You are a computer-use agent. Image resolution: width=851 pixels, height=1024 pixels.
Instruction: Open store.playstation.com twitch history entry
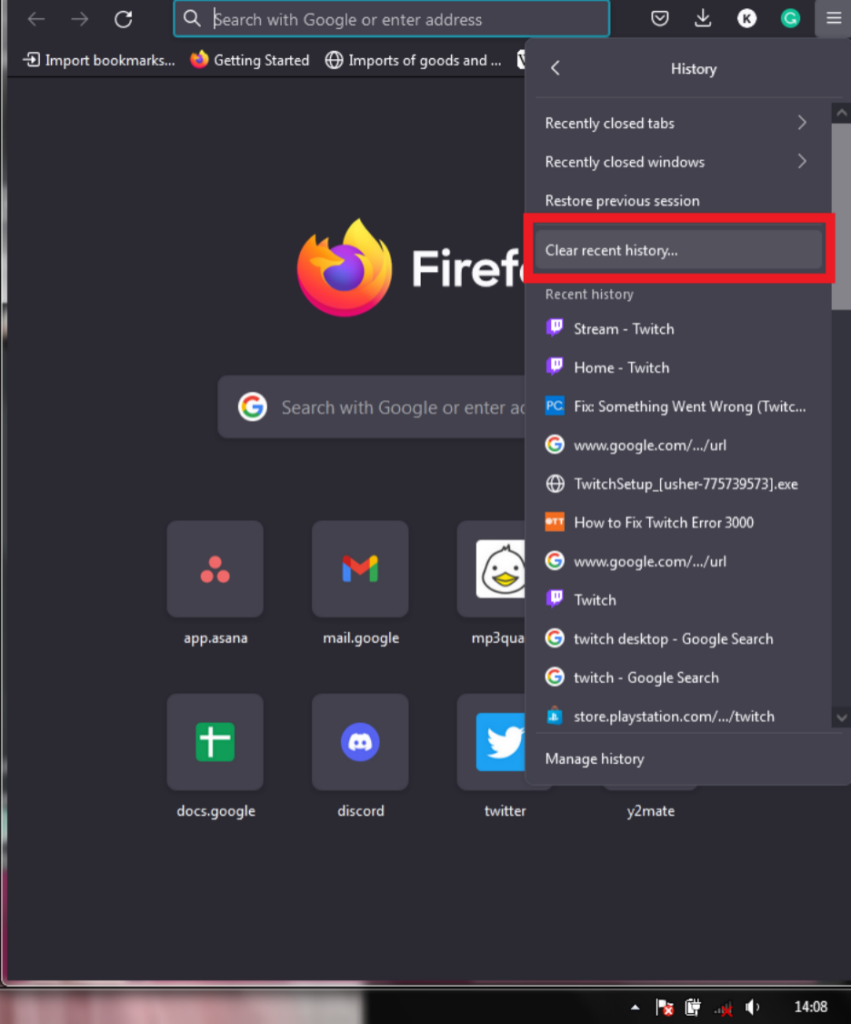677,716
